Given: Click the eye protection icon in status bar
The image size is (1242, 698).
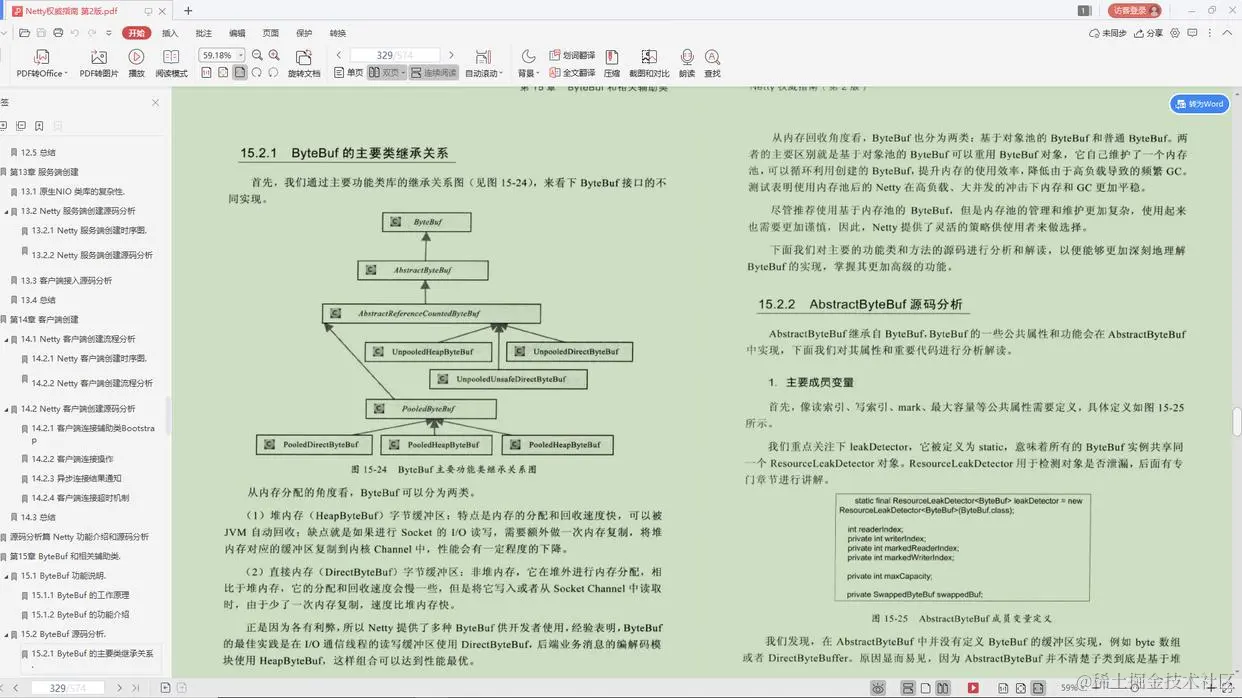Looking at the screenshot, I should pos(877,688).
